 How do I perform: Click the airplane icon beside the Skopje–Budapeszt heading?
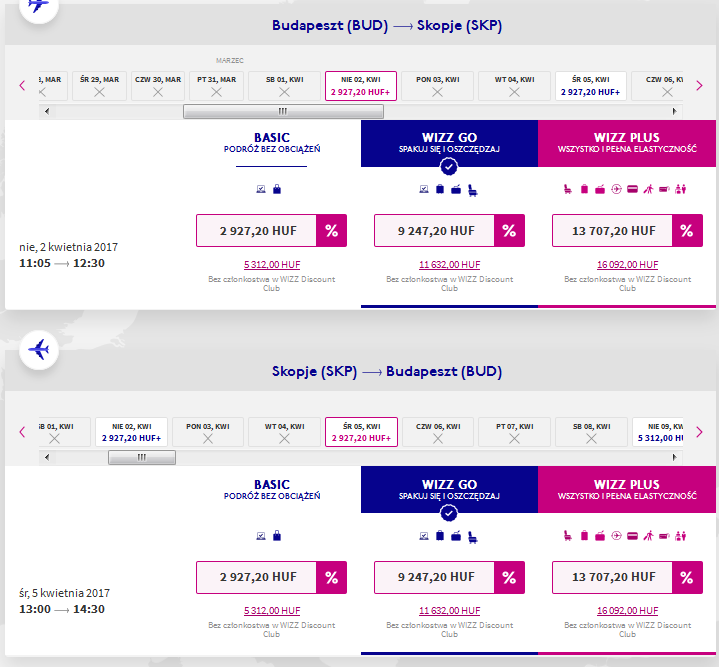pyautogui.click(x=39, y=350)
